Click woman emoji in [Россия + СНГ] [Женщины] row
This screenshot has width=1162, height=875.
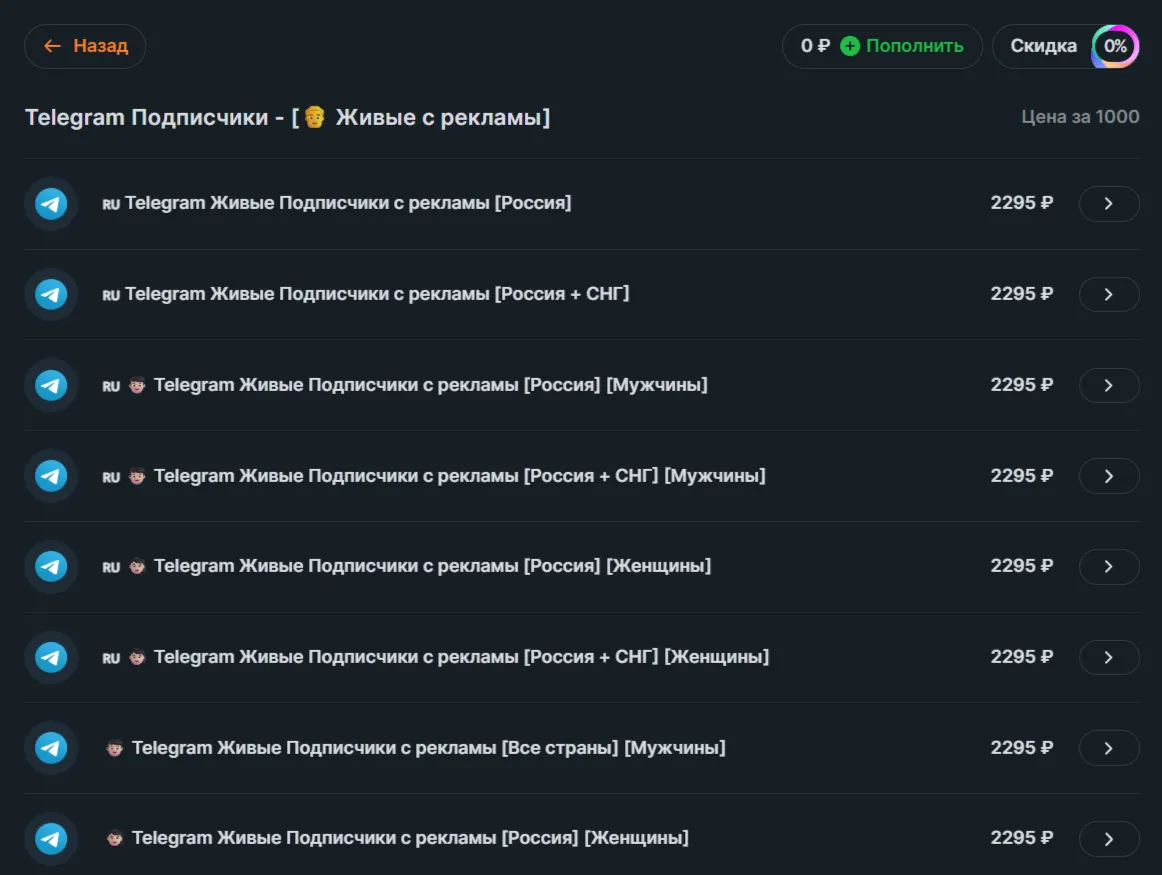click(x=137, y=657)
